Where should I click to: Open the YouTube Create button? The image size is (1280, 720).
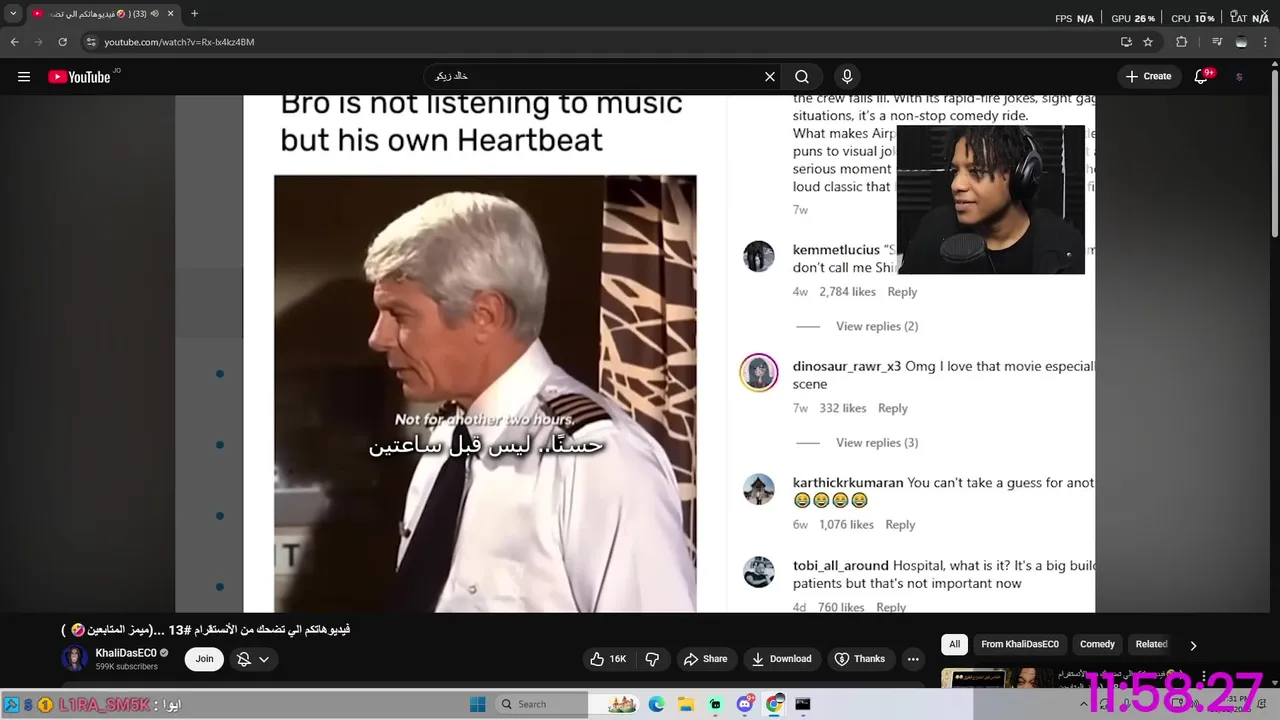point(1148,77)
